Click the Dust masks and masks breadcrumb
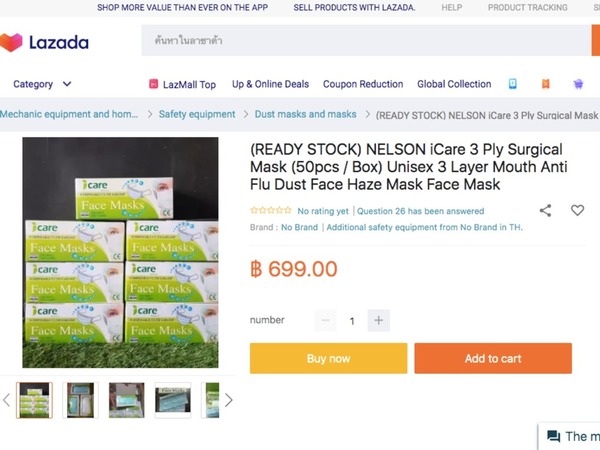 (x=305, y=114)
